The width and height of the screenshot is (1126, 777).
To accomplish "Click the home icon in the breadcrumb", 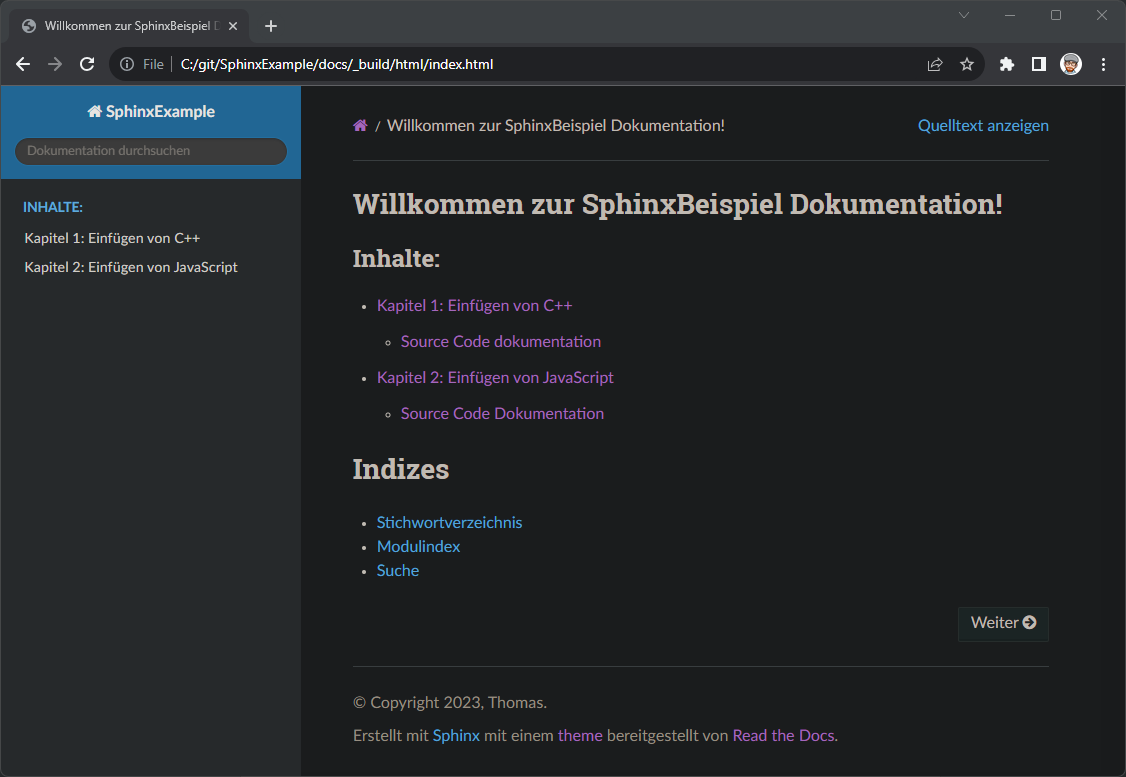I will coord(360,125).
